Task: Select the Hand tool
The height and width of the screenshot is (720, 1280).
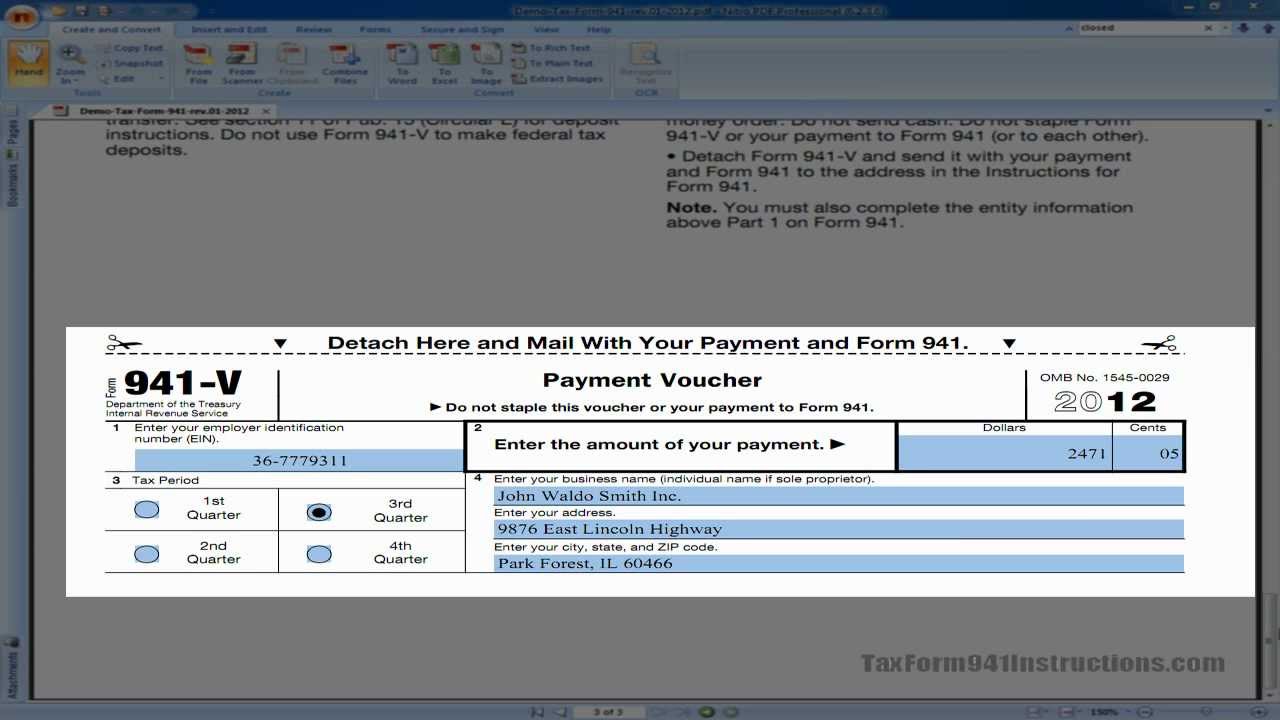Action: click(28, 62)
